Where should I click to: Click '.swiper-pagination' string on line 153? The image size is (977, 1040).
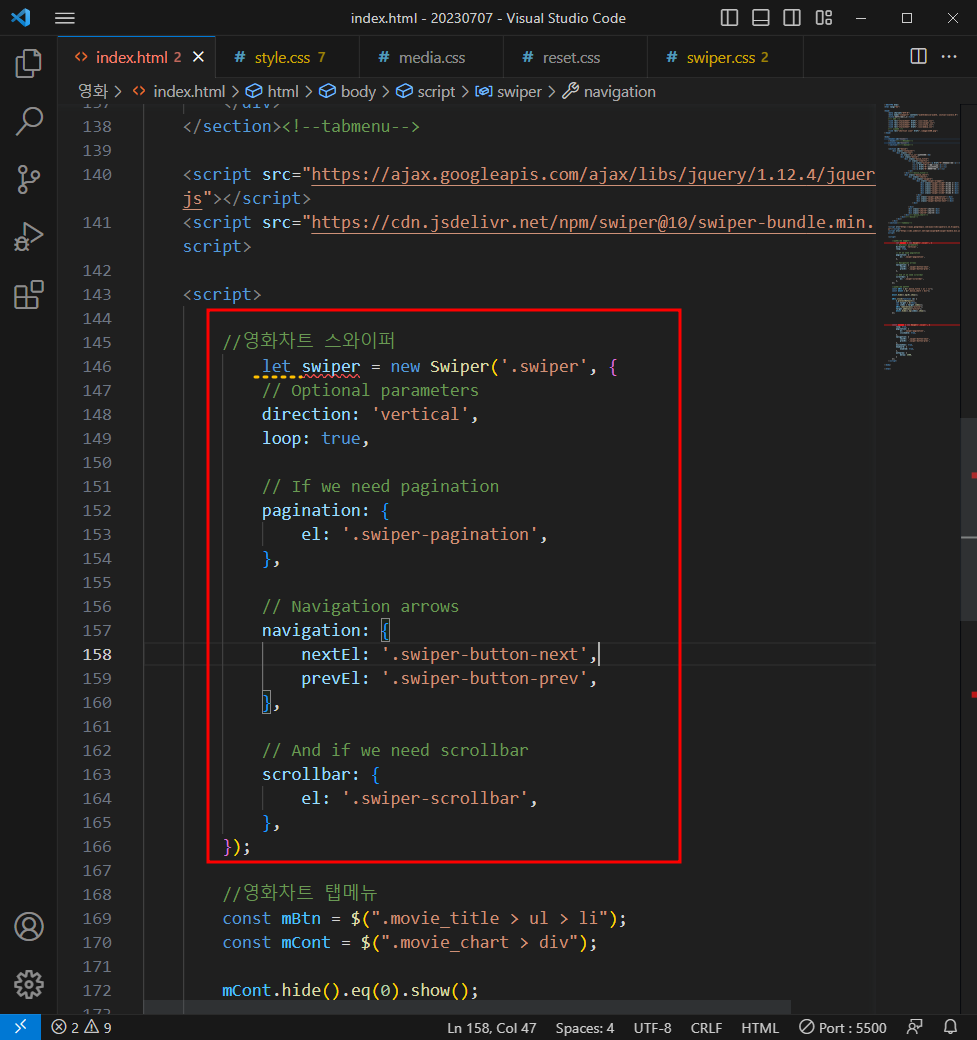pyautogui.click(x=440, y=535)
